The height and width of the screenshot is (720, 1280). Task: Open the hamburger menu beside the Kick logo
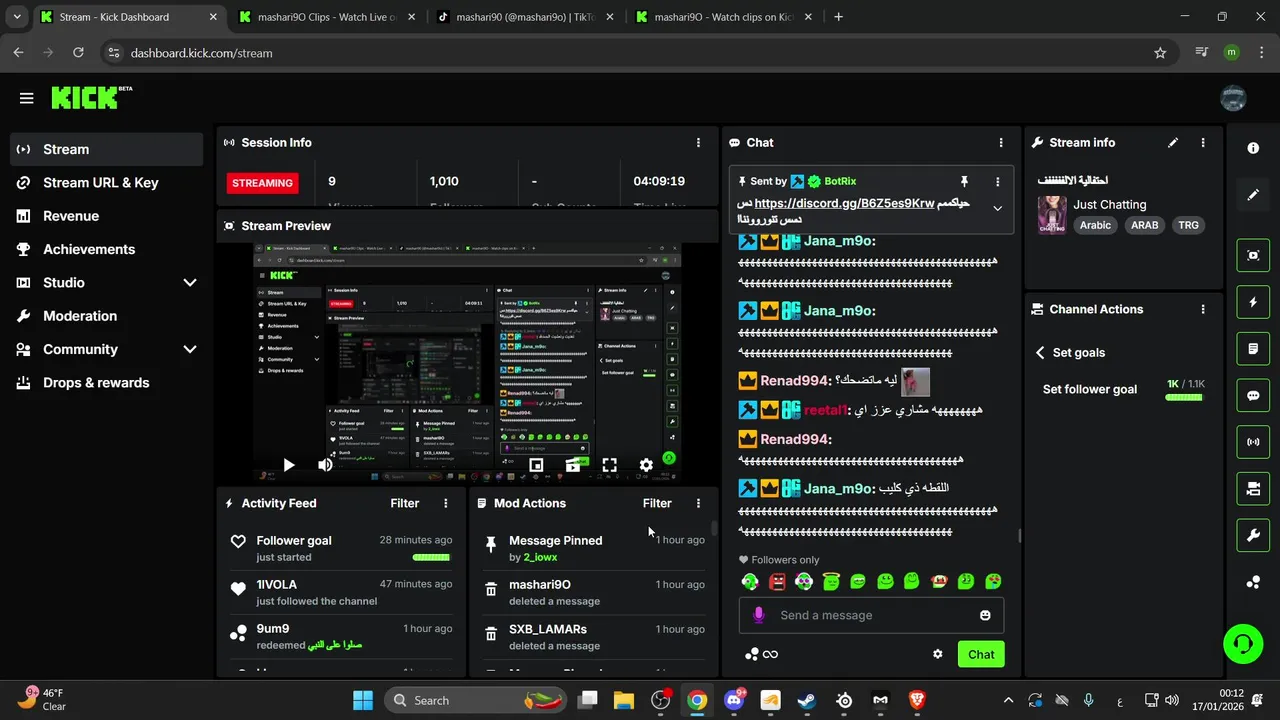(x=26, y=98)
